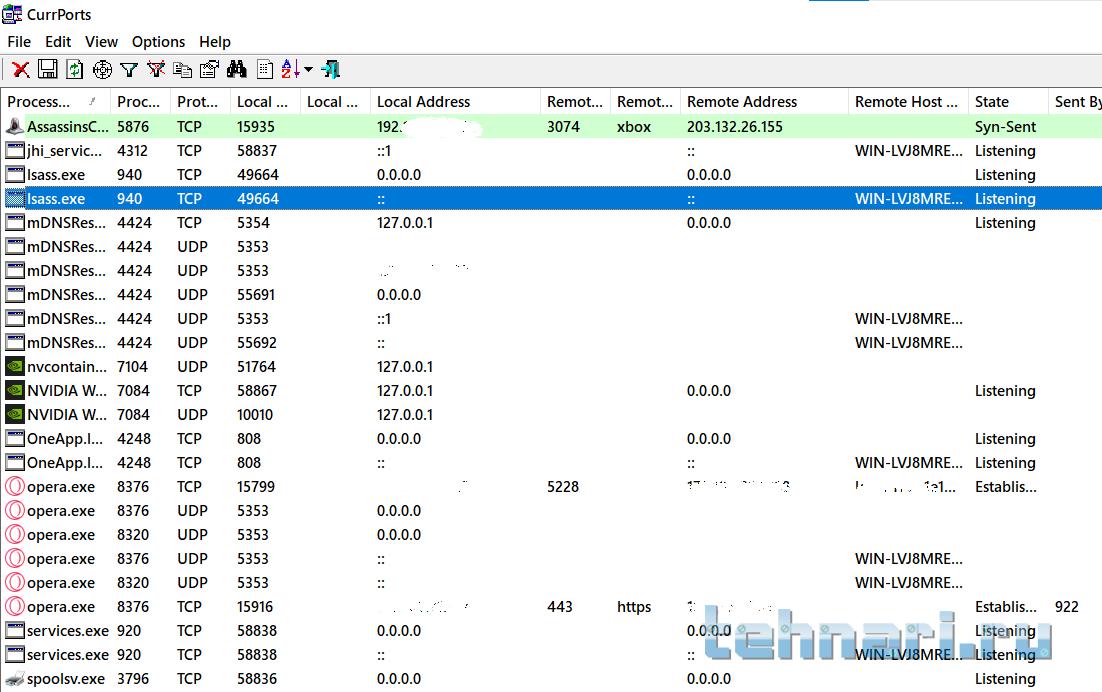This screenshot has height=692, width=1102.
Task: Click local port 10010 cell
Action: tap(254, 414)
